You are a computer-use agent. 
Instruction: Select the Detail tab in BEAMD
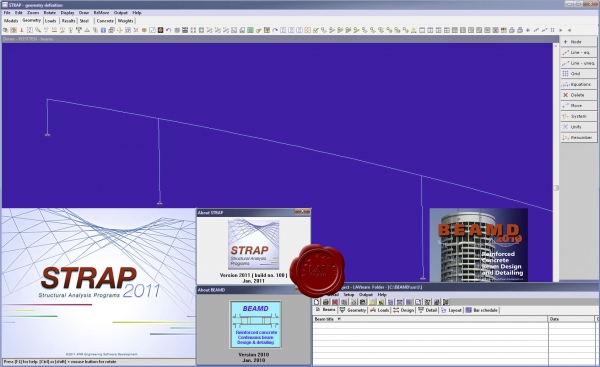coord(428,310)
